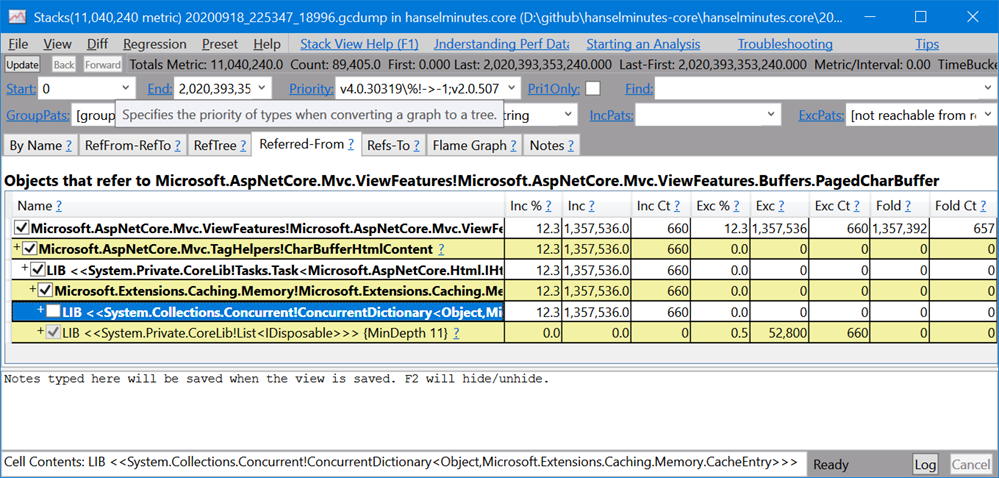Expand the Tasks.Task tree node
Screen dimensions: 999x478
[25, 268]
